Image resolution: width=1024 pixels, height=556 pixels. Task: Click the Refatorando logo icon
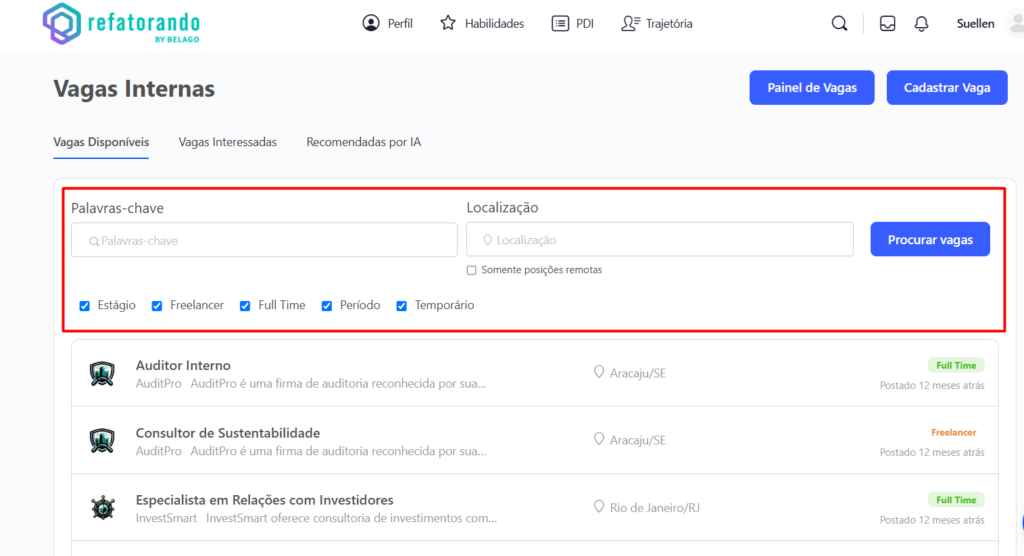(x=62, y=23)
